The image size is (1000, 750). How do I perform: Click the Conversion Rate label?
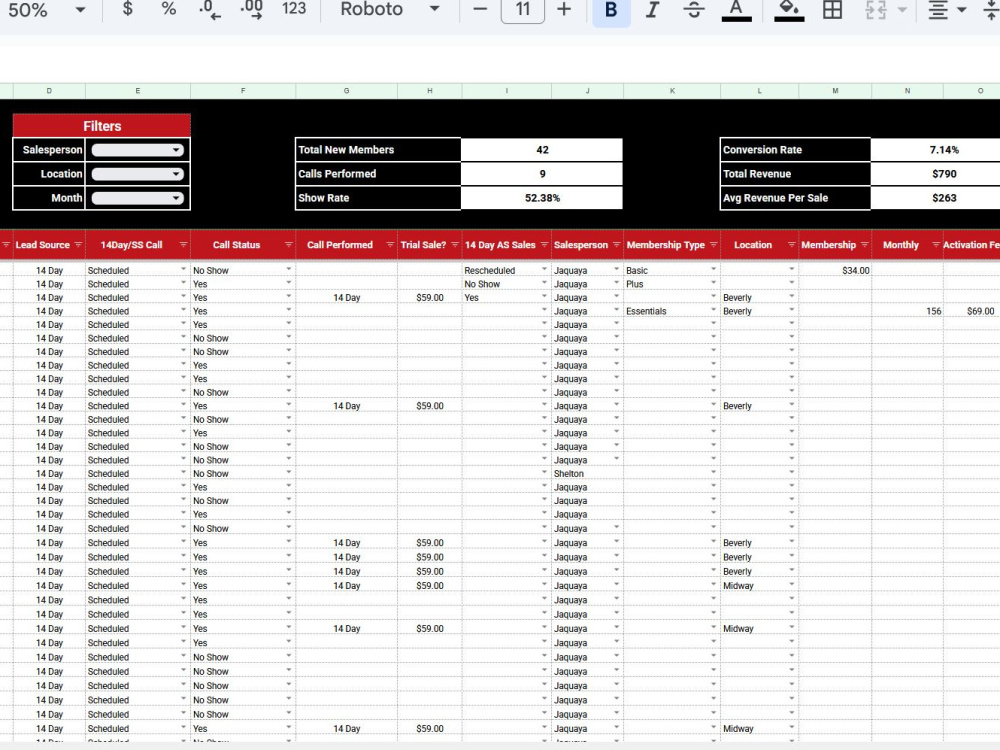pyautogui.click(x=762, y=150)
